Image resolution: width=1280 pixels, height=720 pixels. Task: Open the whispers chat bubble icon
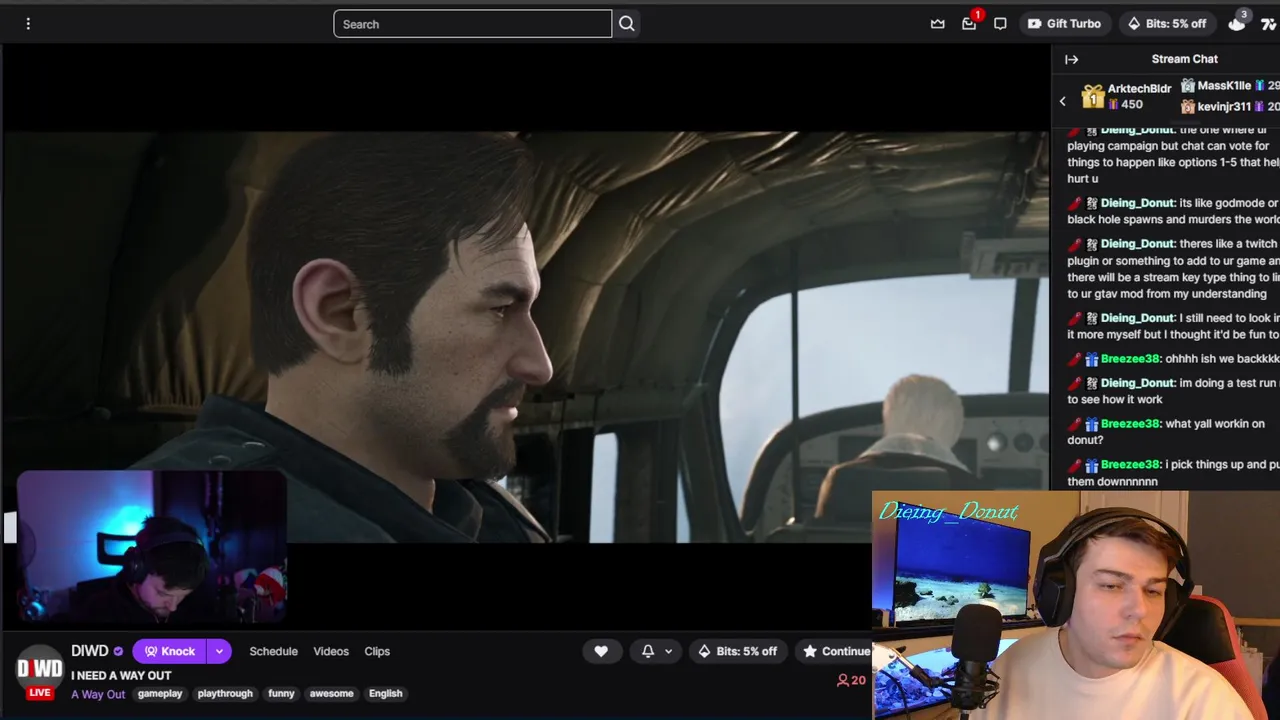1000,24
